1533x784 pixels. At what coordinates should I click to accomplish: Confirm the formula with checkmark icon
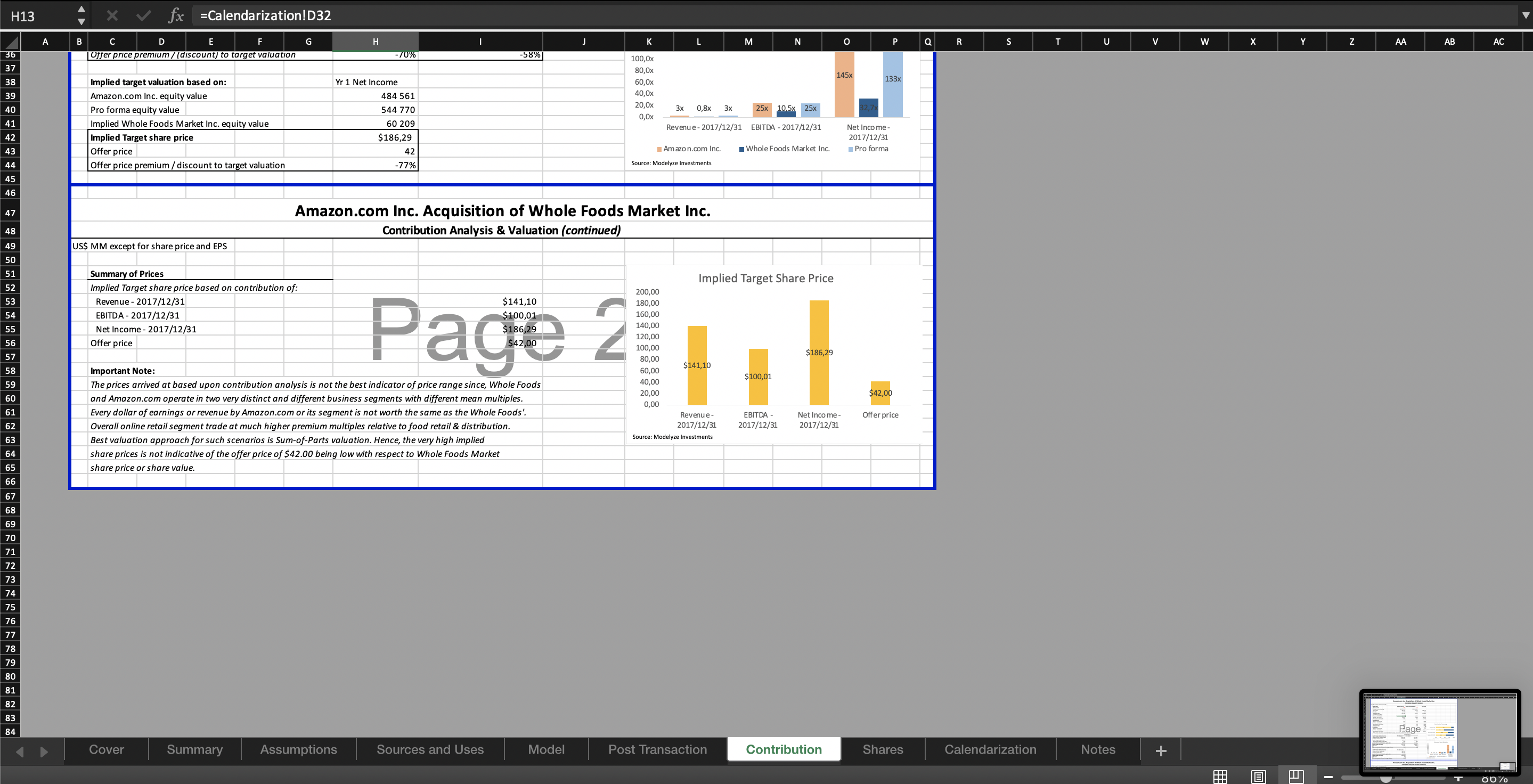pos(143,15)
